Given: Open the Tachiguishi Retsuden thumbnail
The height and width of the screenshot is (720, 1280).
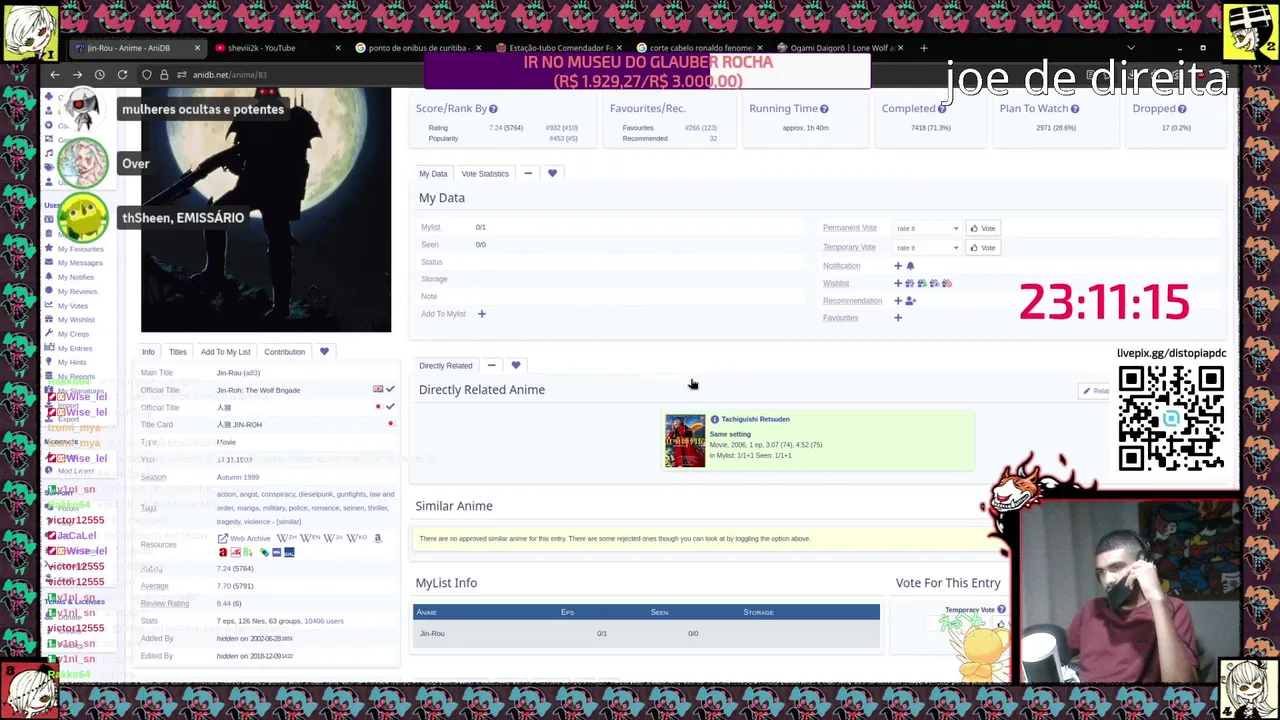Looking at the screenshot, I should coord(685,441).
